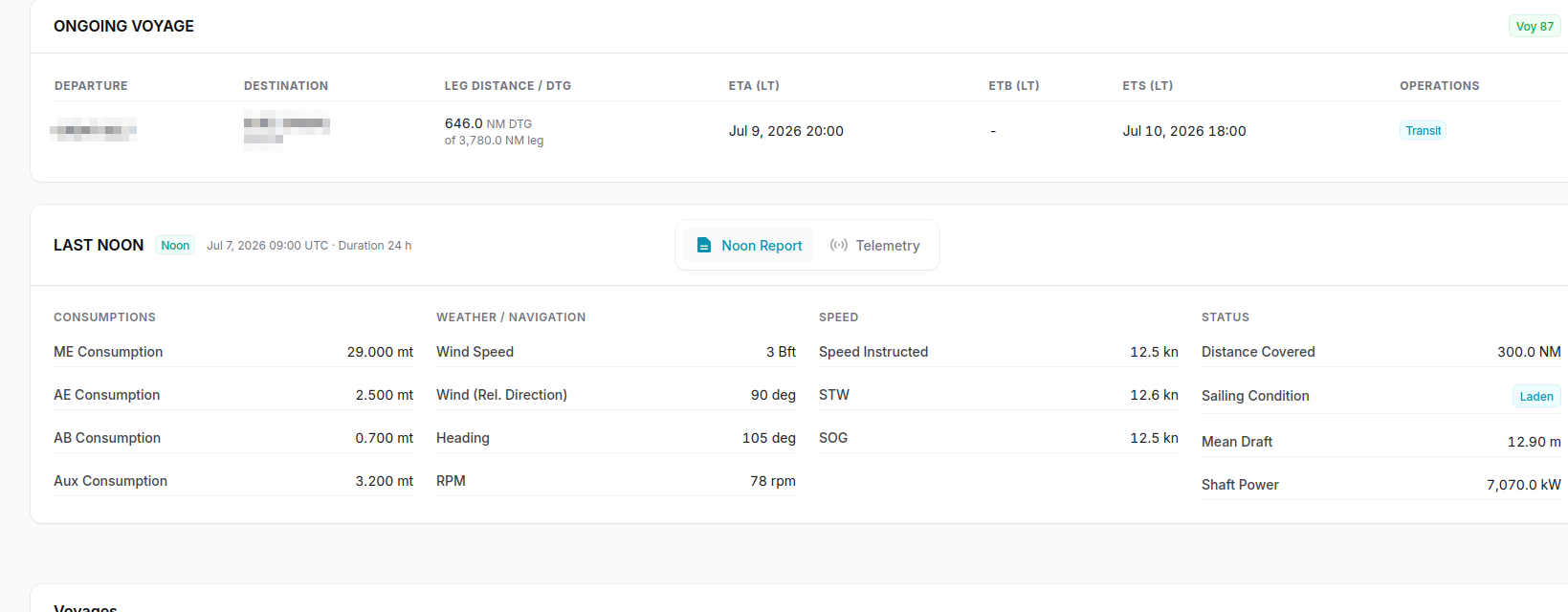Click the 90 deg value
The width and height of the screenshot is (1568, 612).
pos(773,395)
